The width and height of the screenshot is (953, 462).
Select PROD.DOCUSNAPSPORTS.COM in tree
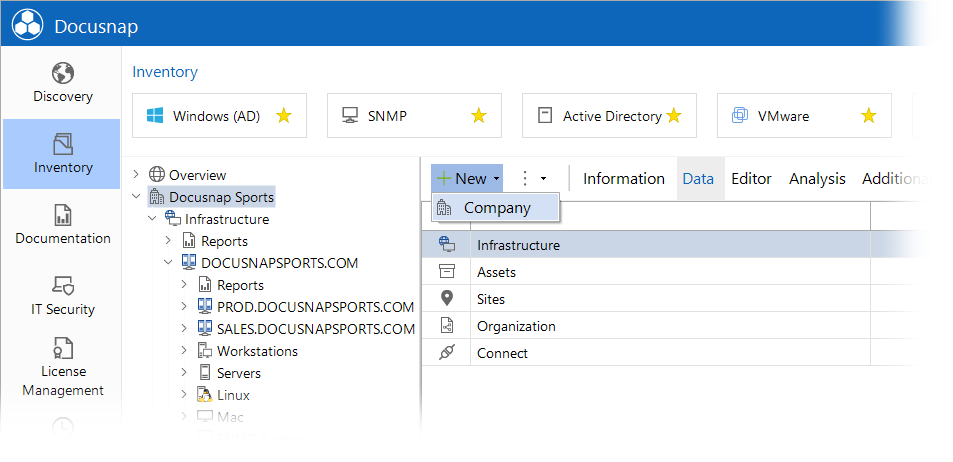[x=315, y=307]
